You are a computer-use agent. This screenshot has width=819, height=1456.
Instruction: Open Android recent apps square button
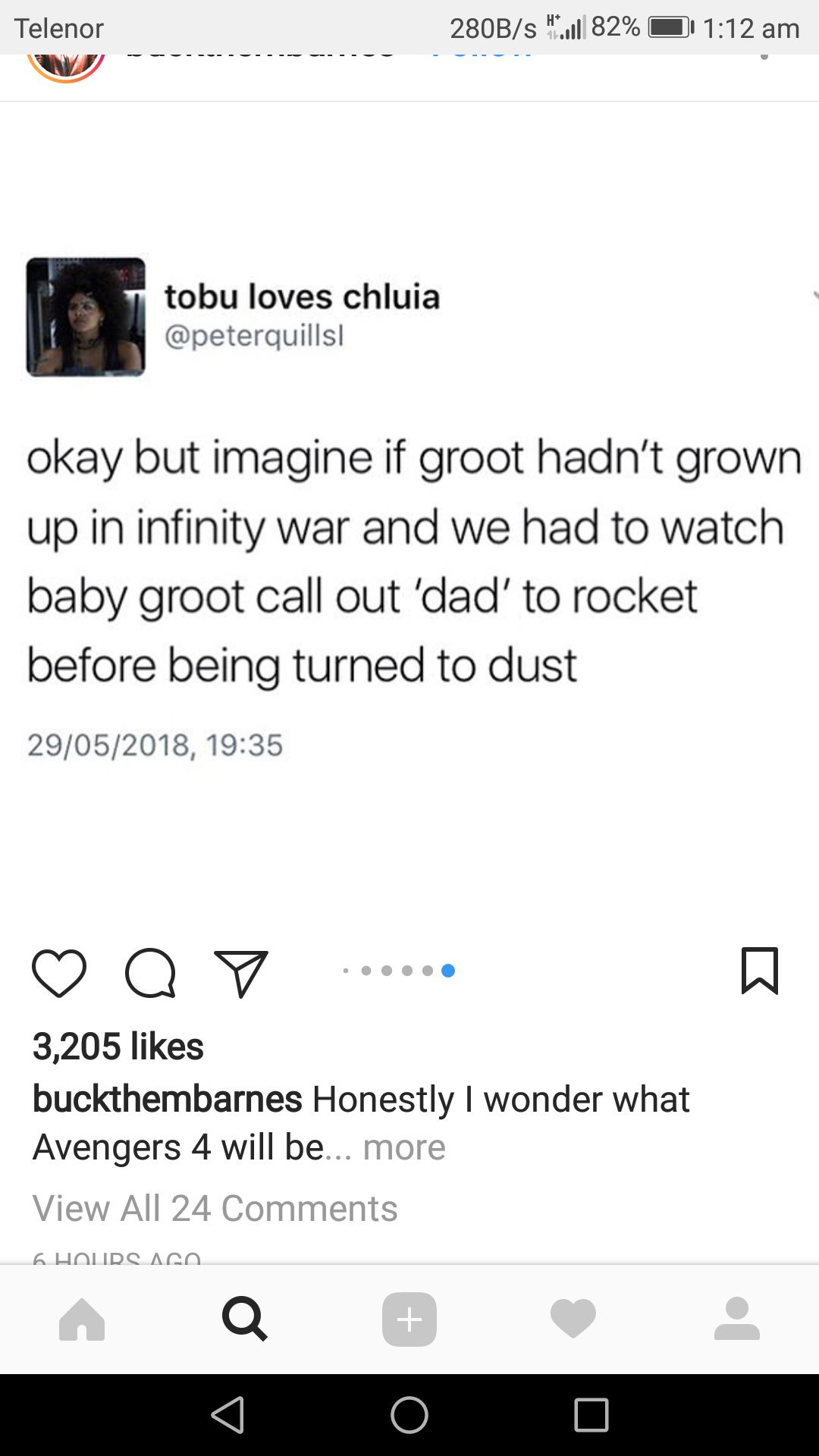coord(591,1415)
